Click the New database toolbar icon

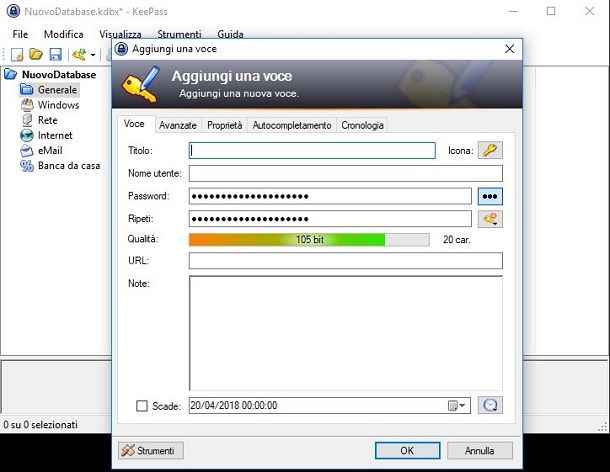click(17, 54)
